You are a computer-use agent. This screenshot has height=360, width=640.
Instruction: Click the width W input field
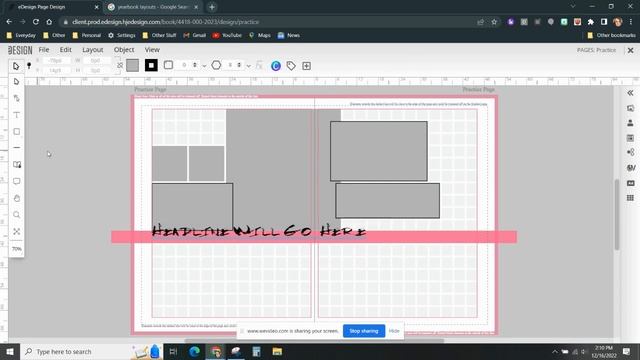[x=96, y=60]
